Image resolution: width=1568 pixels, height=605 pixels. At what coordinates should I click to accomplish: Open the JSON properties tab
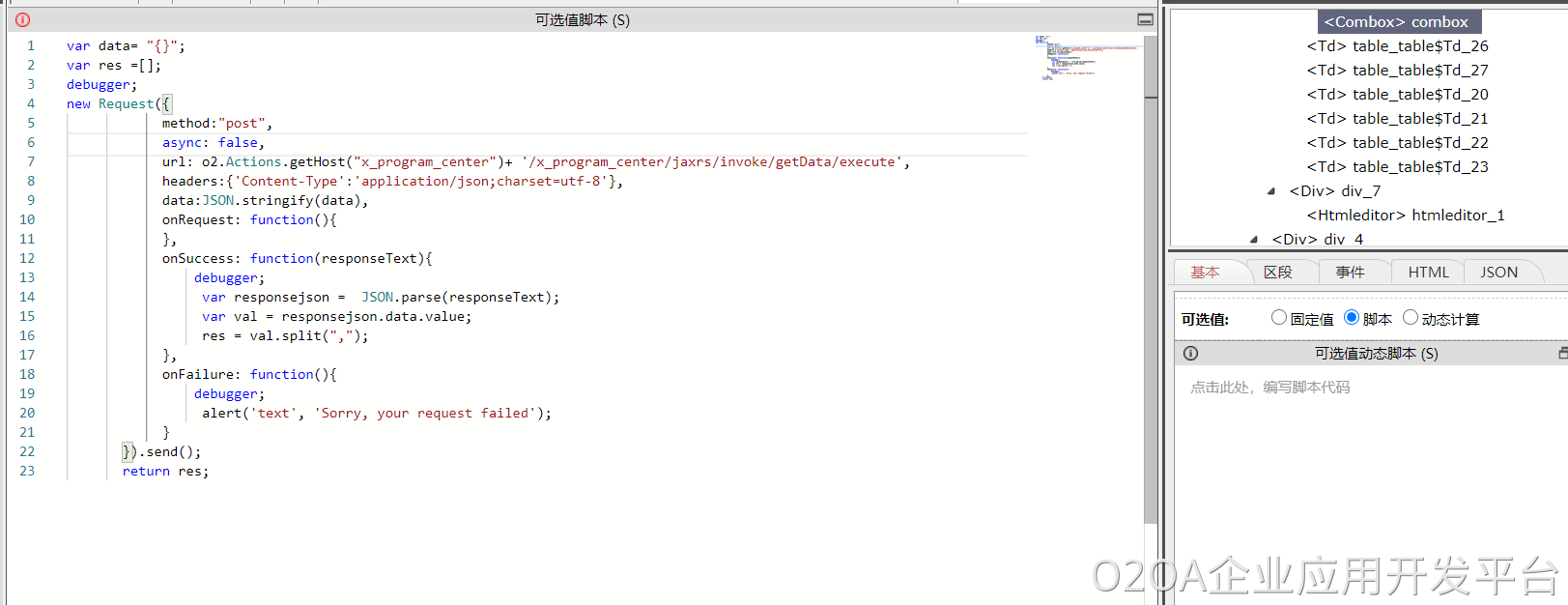(x=1498, y=273)
